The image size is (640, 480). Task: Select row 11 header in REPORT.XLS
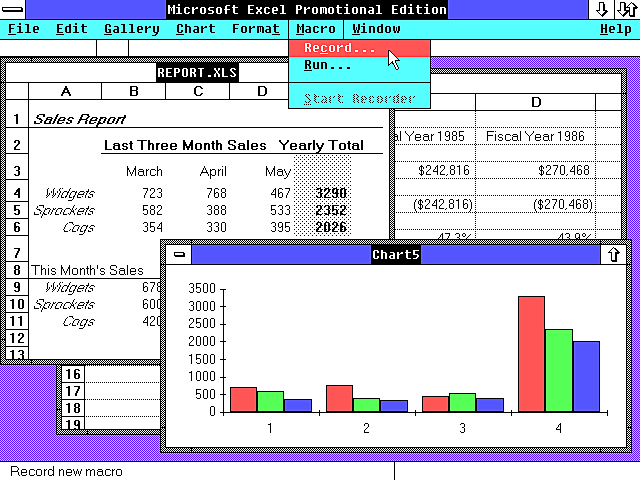(17, 321)
